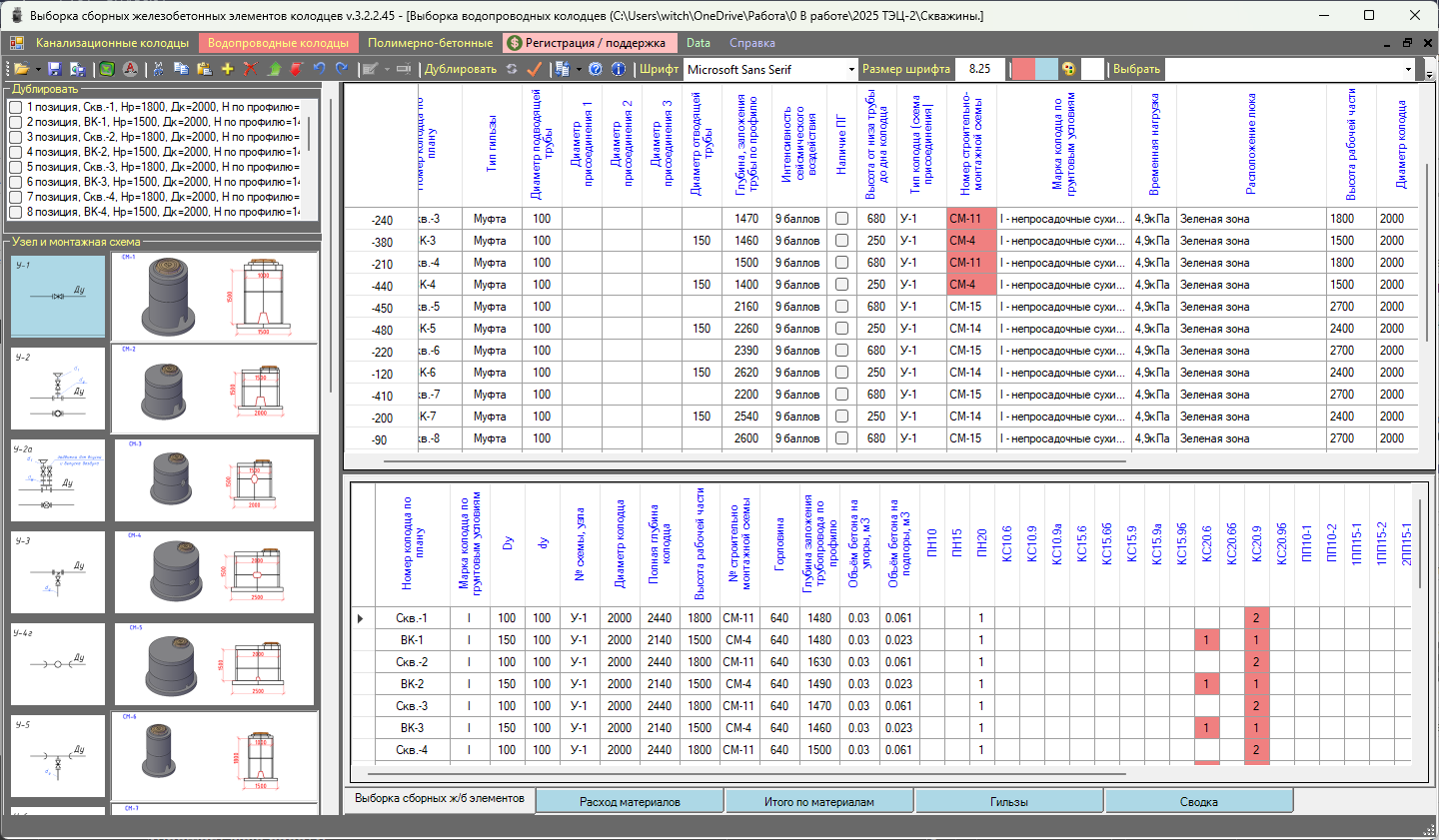The height and width of the screenshot is (840, 1439).
Task: Delete row using the red X icon
Action: pos(250,69)
